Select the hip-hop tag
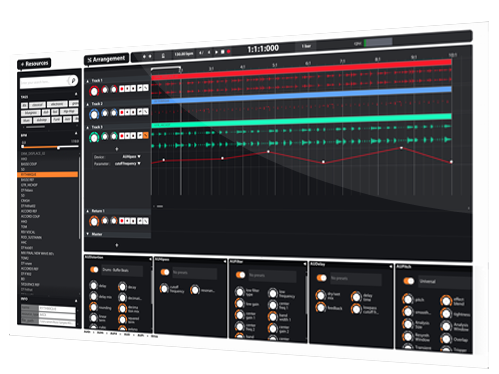 coord(69,111)
